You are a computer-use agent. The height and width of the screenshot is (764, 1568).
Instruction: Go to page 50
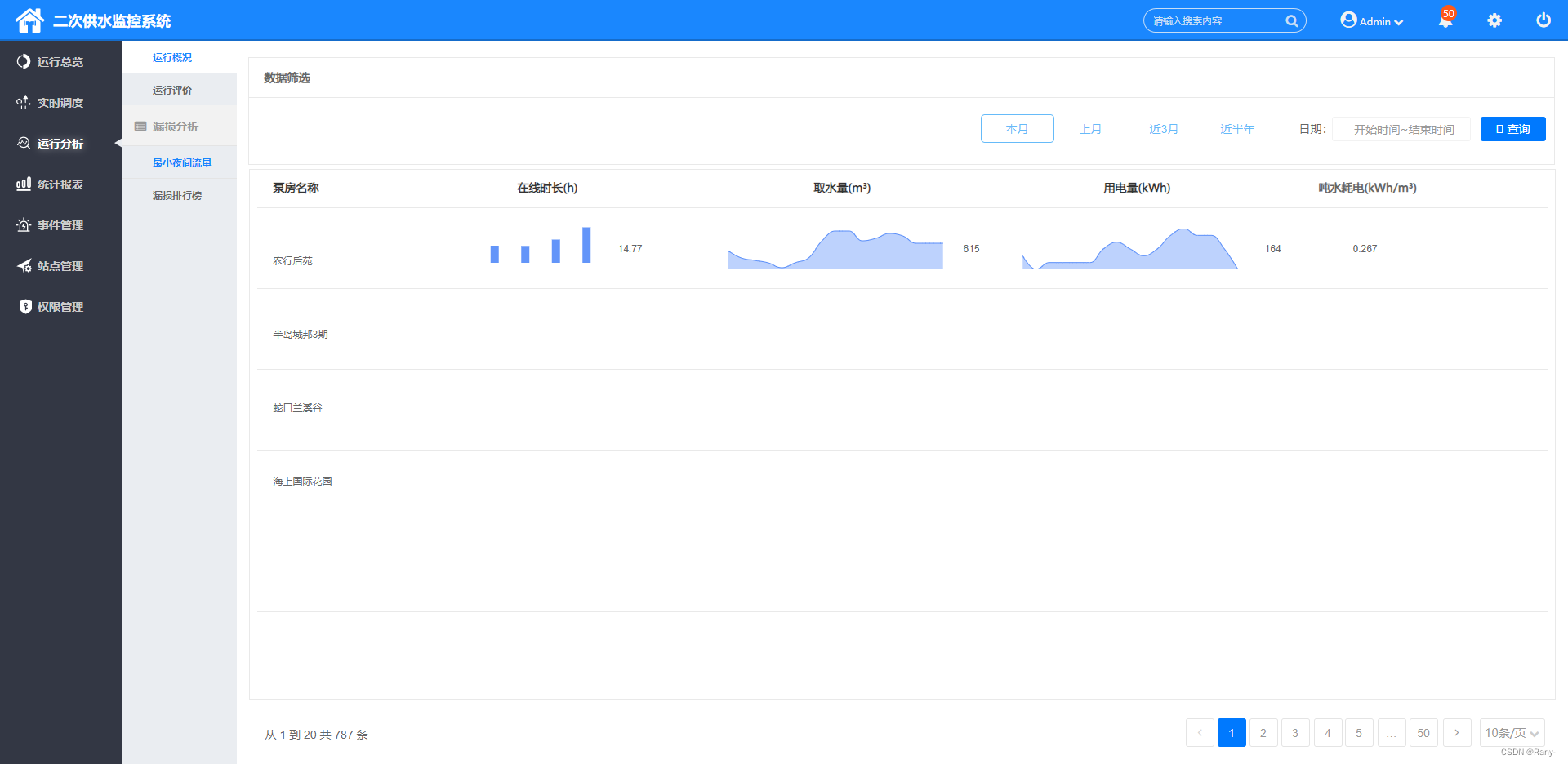click(1423, 732)
